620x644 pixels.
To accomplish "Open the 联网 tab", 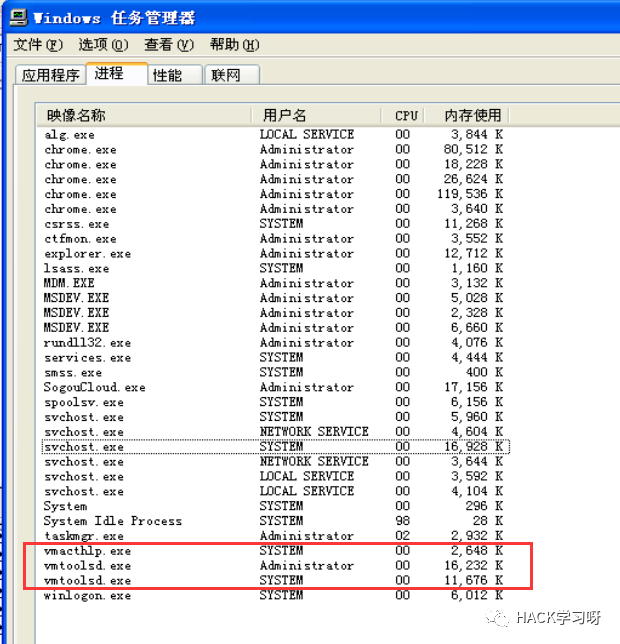I will tap(232, 75).
